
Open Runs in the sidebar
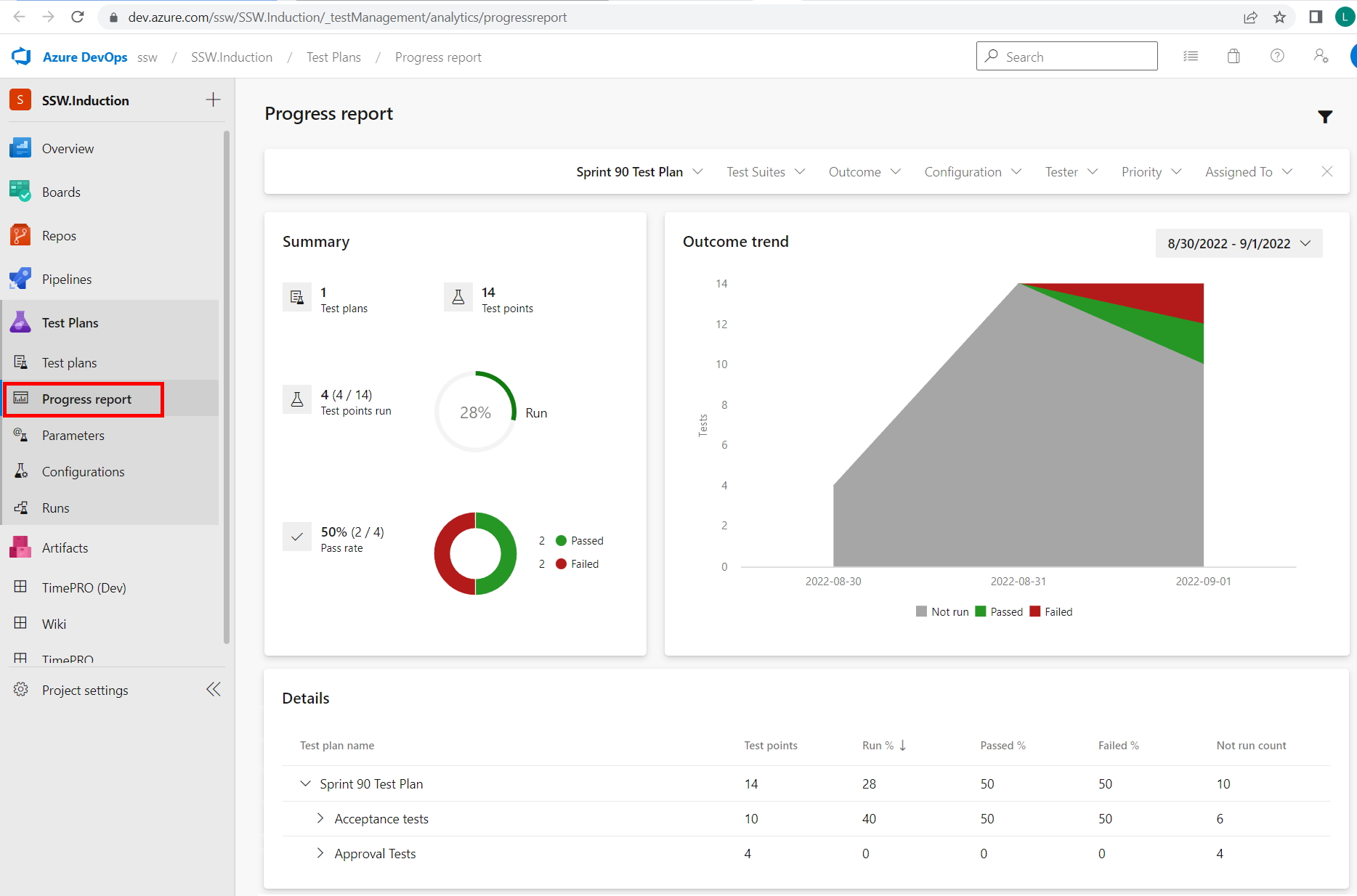(55, 508)
